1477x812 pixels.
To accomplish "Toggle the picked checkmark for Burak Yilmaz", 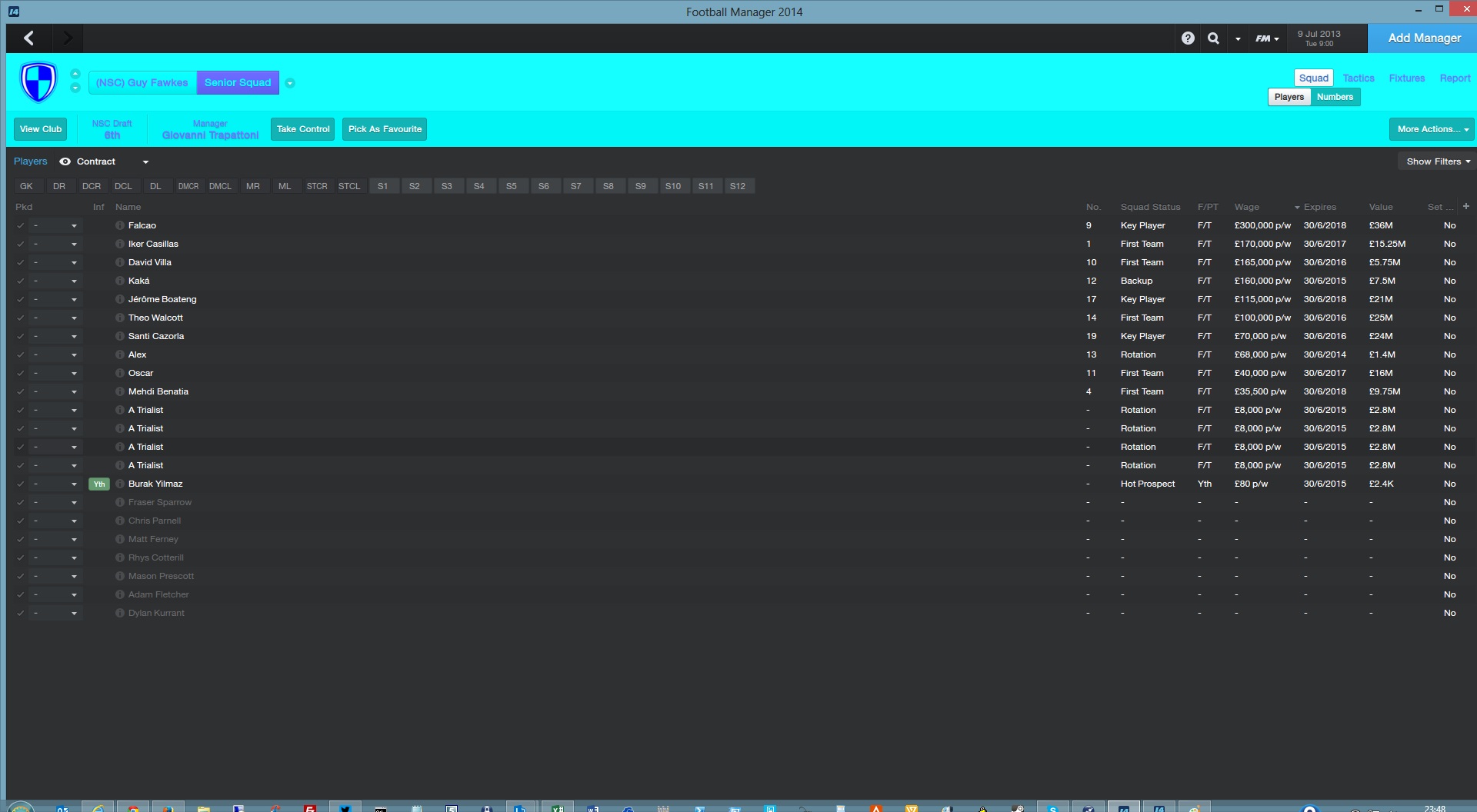I will [x=20, y=484].
